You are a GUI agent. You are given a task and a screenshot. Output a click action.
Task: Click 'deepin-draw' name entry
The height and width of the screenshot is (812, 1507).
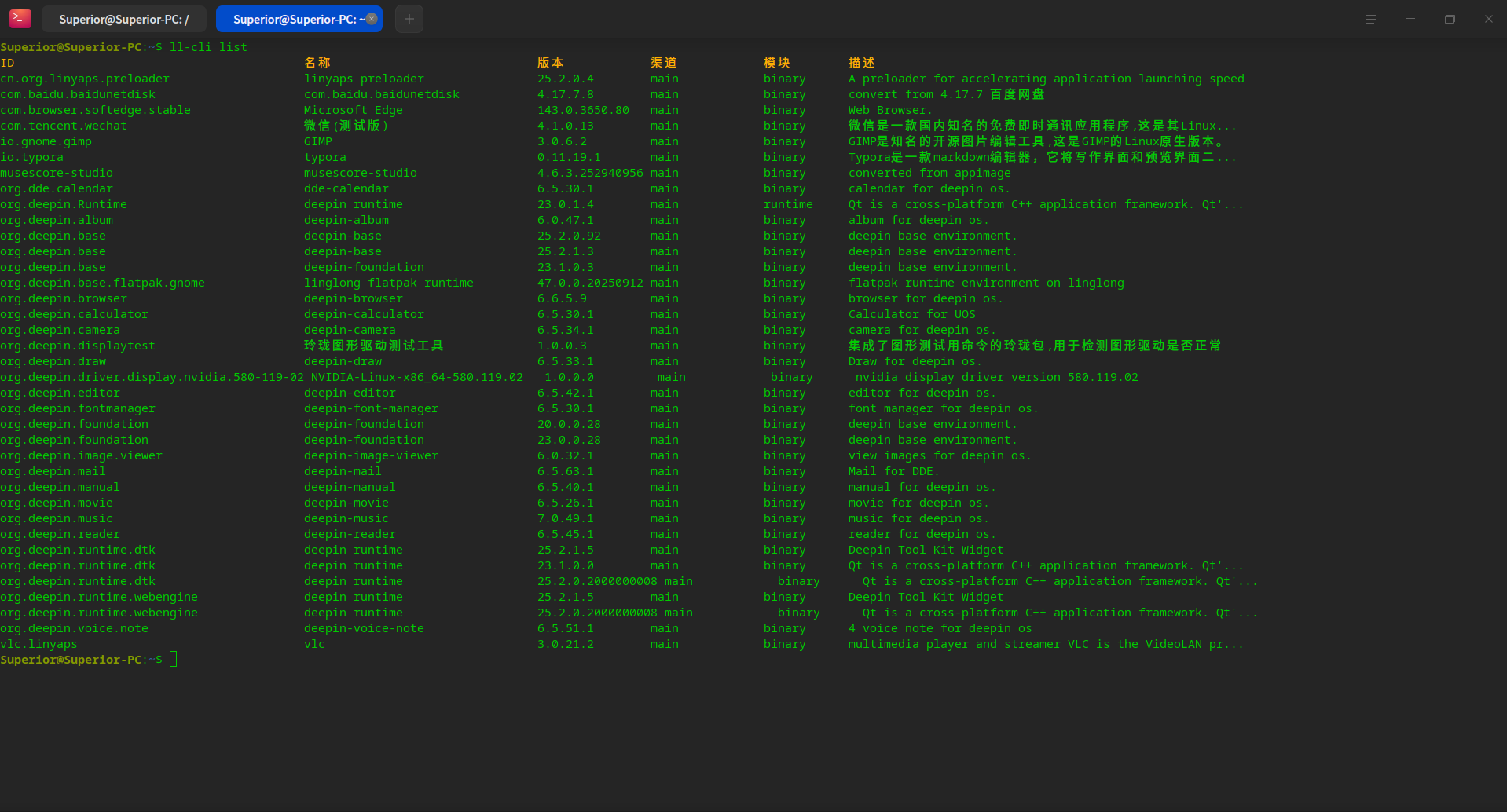[x=343, y=361]
